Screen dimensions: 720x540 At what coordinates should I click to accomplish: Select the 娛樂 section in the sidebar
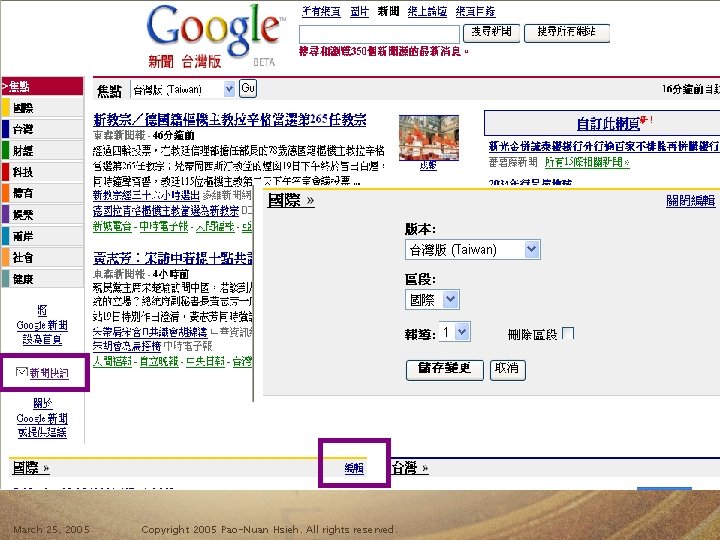[42, 214]
